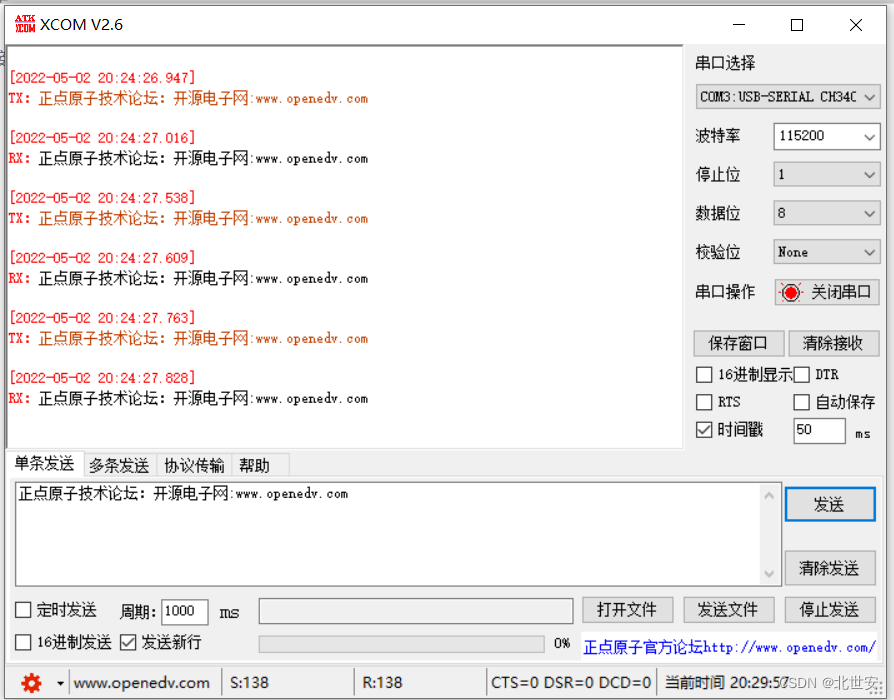894x700 pixels.
Task: Click the red serial port status indicator
Action: [790, 292]
